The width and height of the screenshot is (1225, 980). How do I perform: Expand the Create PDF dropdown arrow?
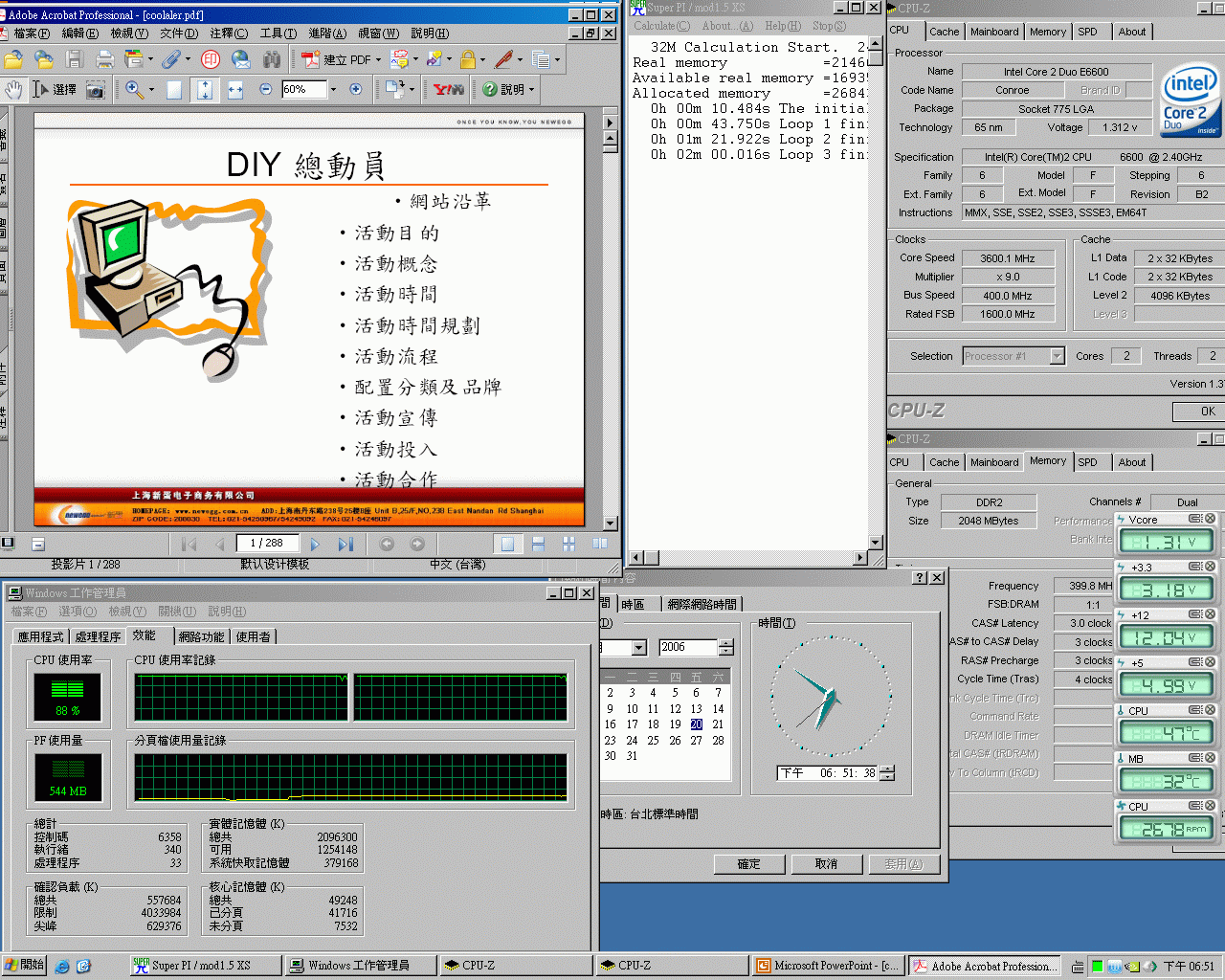[378, 59]
